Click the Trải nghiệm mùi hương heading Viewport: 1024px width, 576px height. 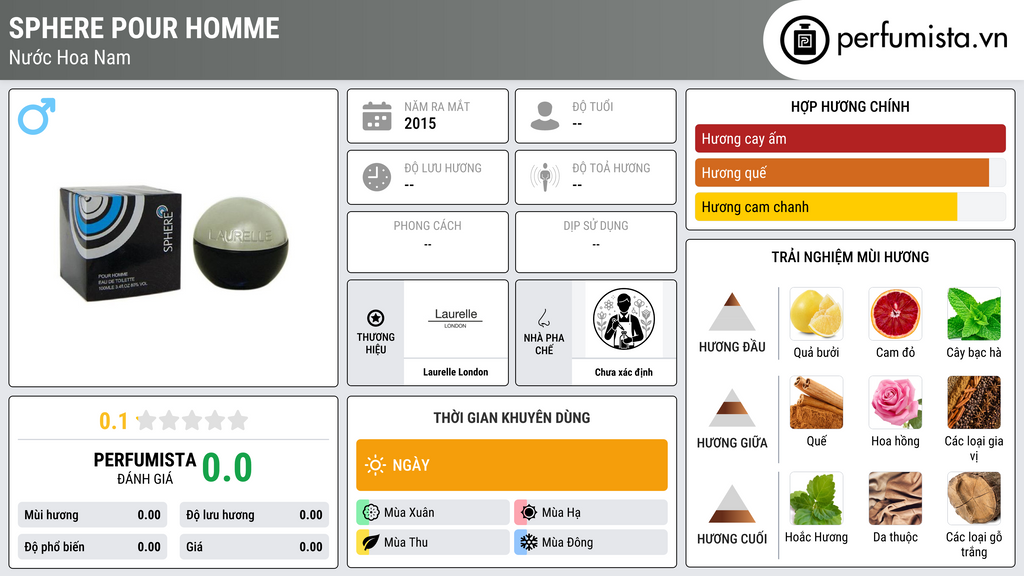coord(850,257)
